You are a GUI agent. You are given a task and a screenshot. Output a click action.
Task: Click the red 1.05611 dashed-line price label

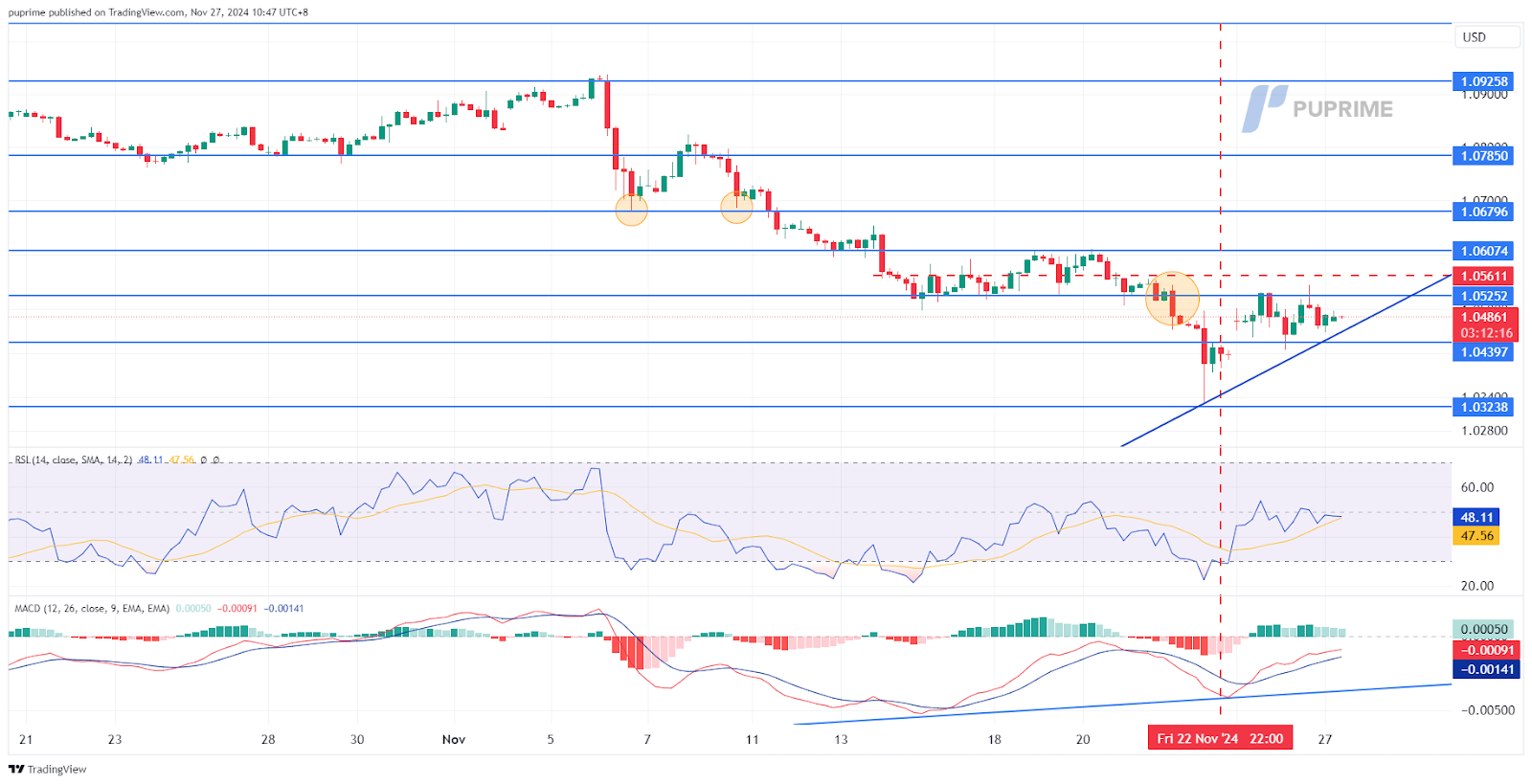pyautogui.click(x=1483, y=276)
